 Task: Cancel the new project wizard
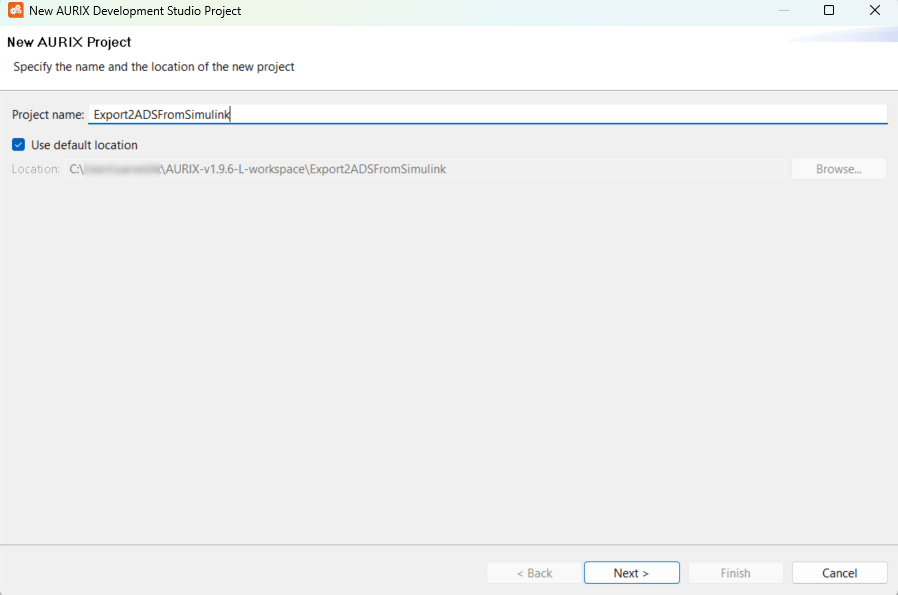(839, 573)
